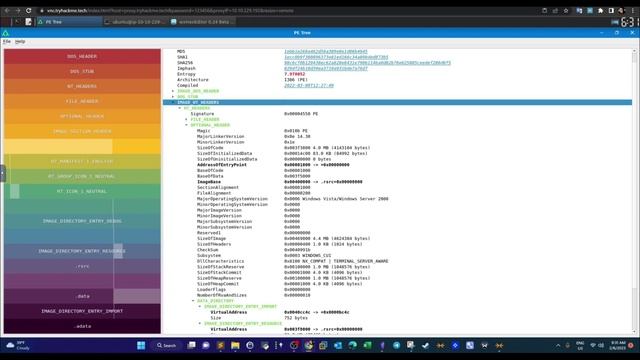Select the Subsystem row
640x360 pixels.
pyautogui.click(x=398, y=256)
